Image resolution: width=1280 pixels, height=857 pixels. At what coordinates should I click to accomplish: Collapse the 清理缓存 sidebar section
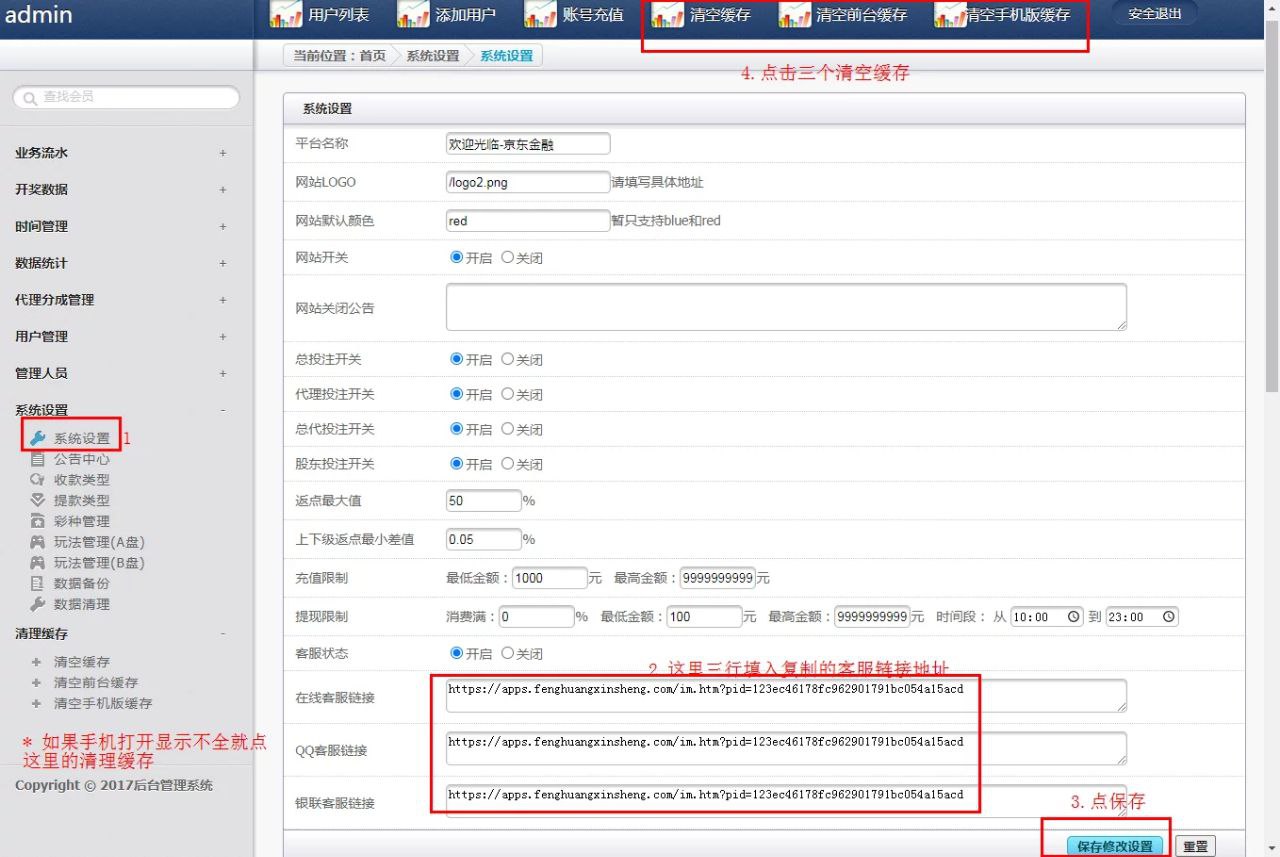[223, 634]
